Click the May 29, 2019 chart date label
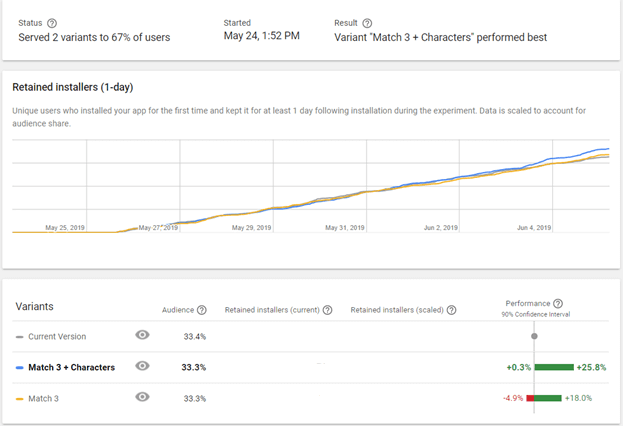This screenshot has height=426, width=623. (250, 228)
